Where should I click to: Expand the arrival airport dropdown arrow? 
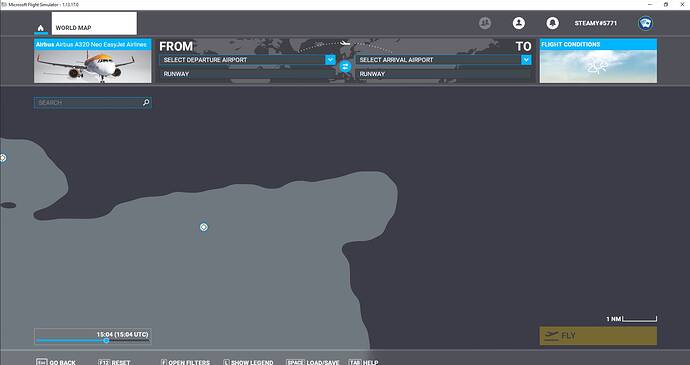pyautogui.click(x=526, y=59)
